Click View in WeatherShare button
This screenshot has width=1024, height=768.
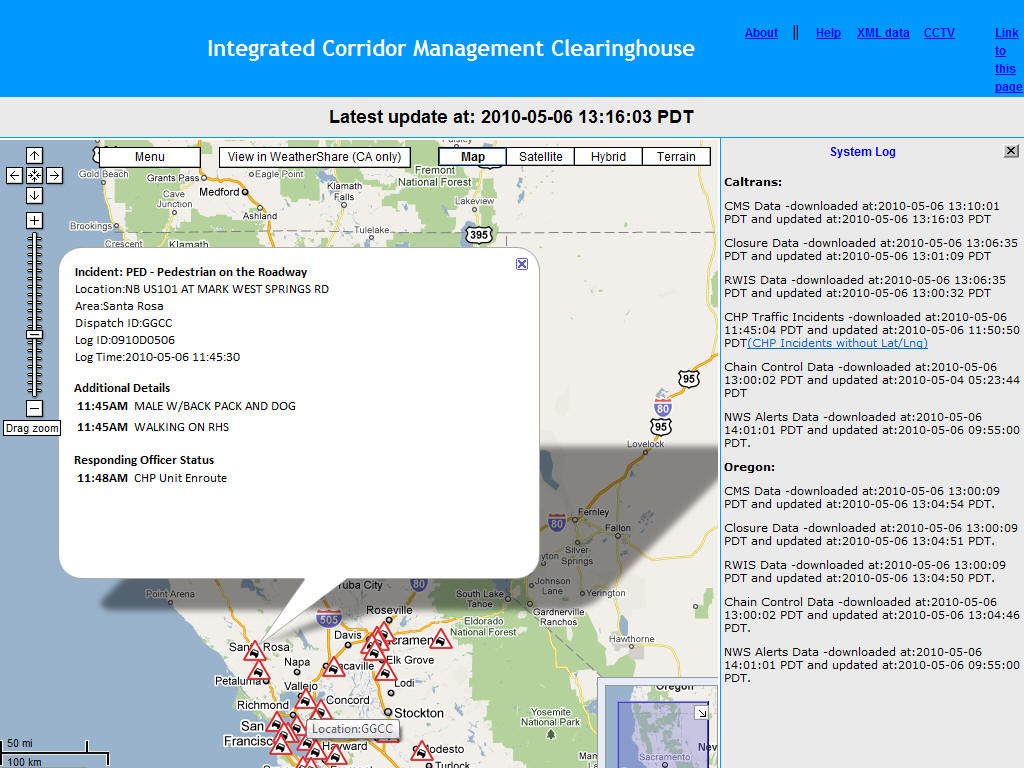pos(314,157)
